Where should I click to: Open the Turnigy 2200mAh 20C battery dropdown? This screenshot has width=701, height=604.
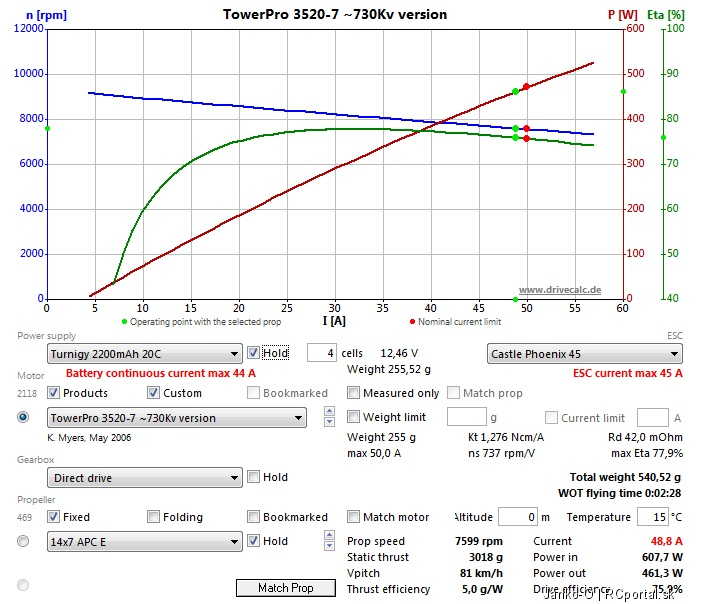point(144,354)
